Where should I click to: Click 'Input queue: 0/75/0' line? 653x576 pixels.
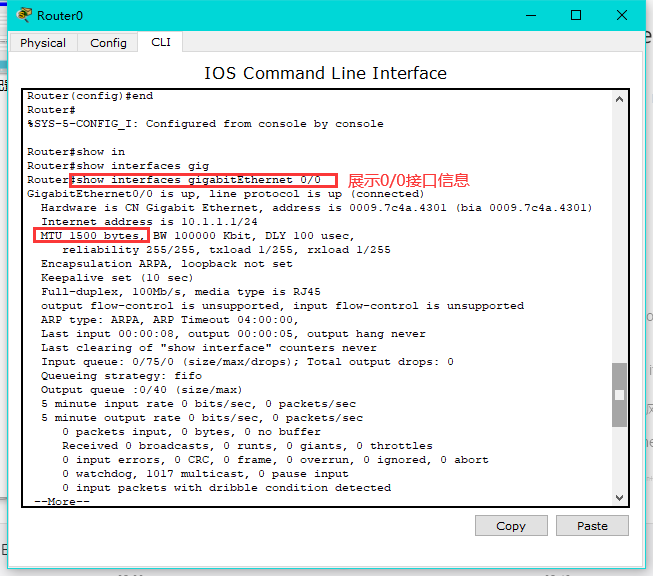point(247,362)
